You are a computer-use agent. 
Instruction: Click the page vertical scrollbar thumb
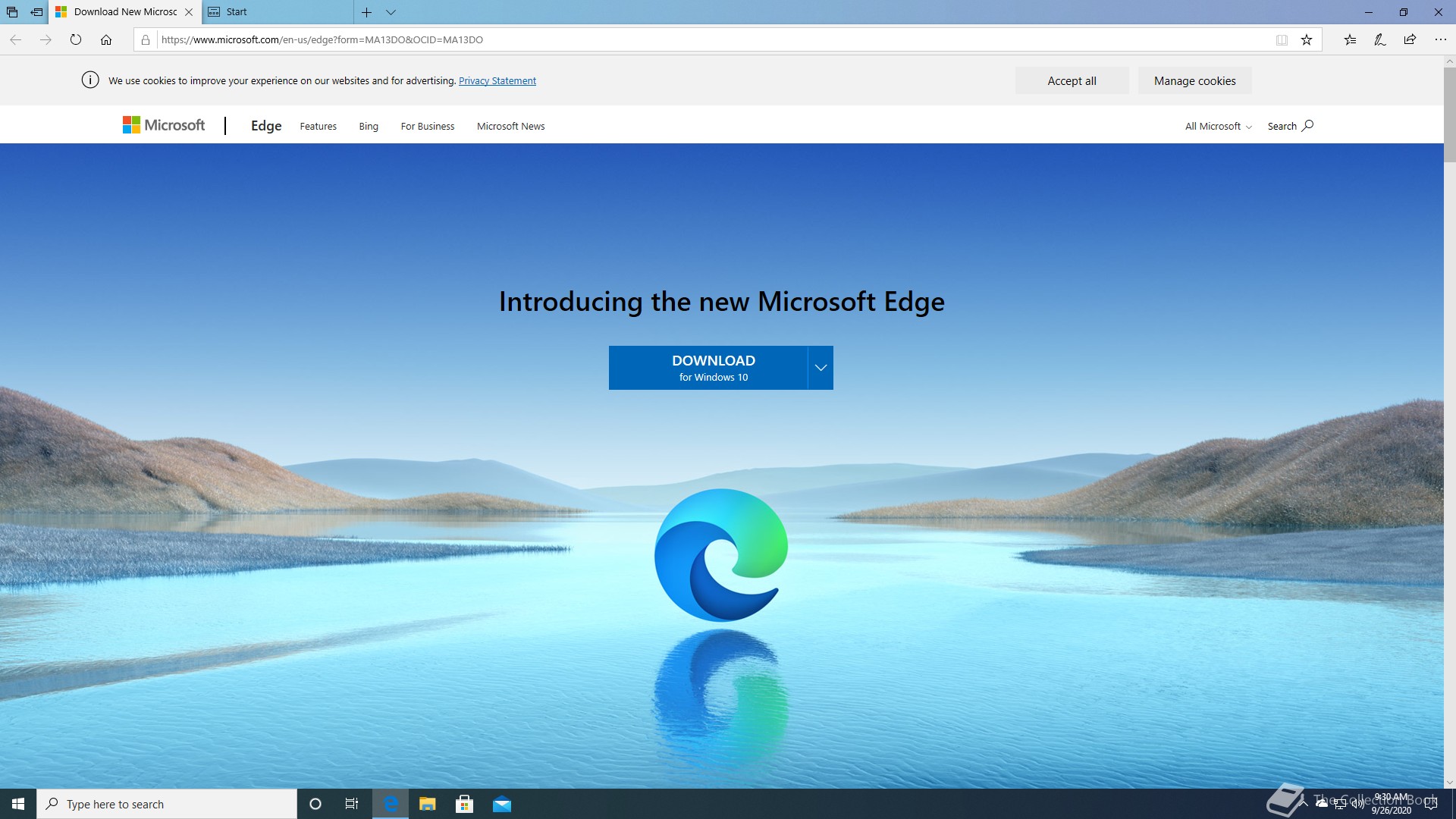point(1449,115)
